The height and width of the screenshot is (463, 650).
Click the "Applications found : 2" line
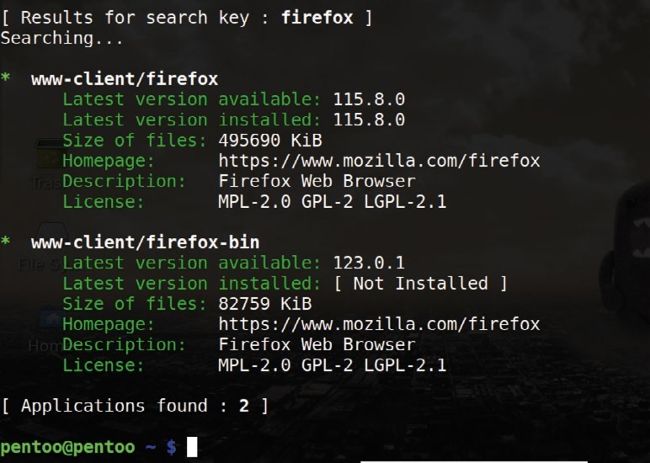click(x=134, y=406)
